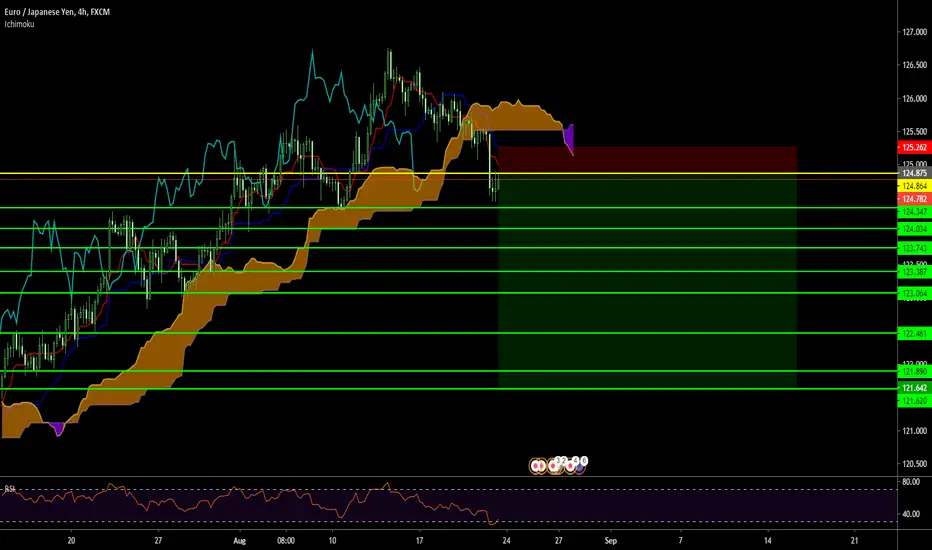Open the EU flag event icon with badge 6

[x=580, y=465]
